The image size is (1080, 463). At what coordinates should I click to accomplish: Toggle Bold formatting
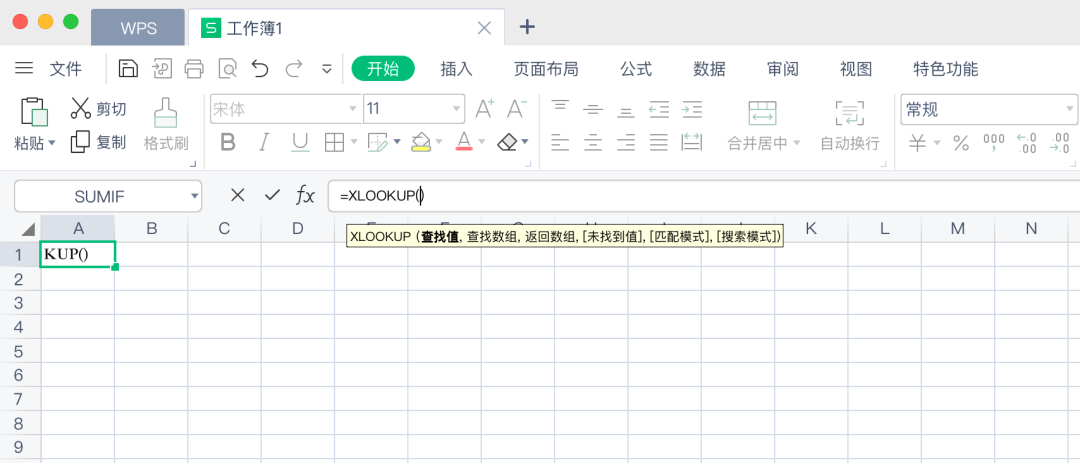(x=228, y=143)
